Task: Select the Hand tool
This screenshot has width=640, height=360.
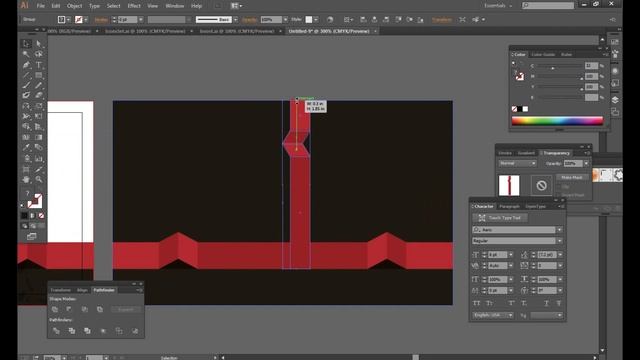Action: [x=27, y=179]
